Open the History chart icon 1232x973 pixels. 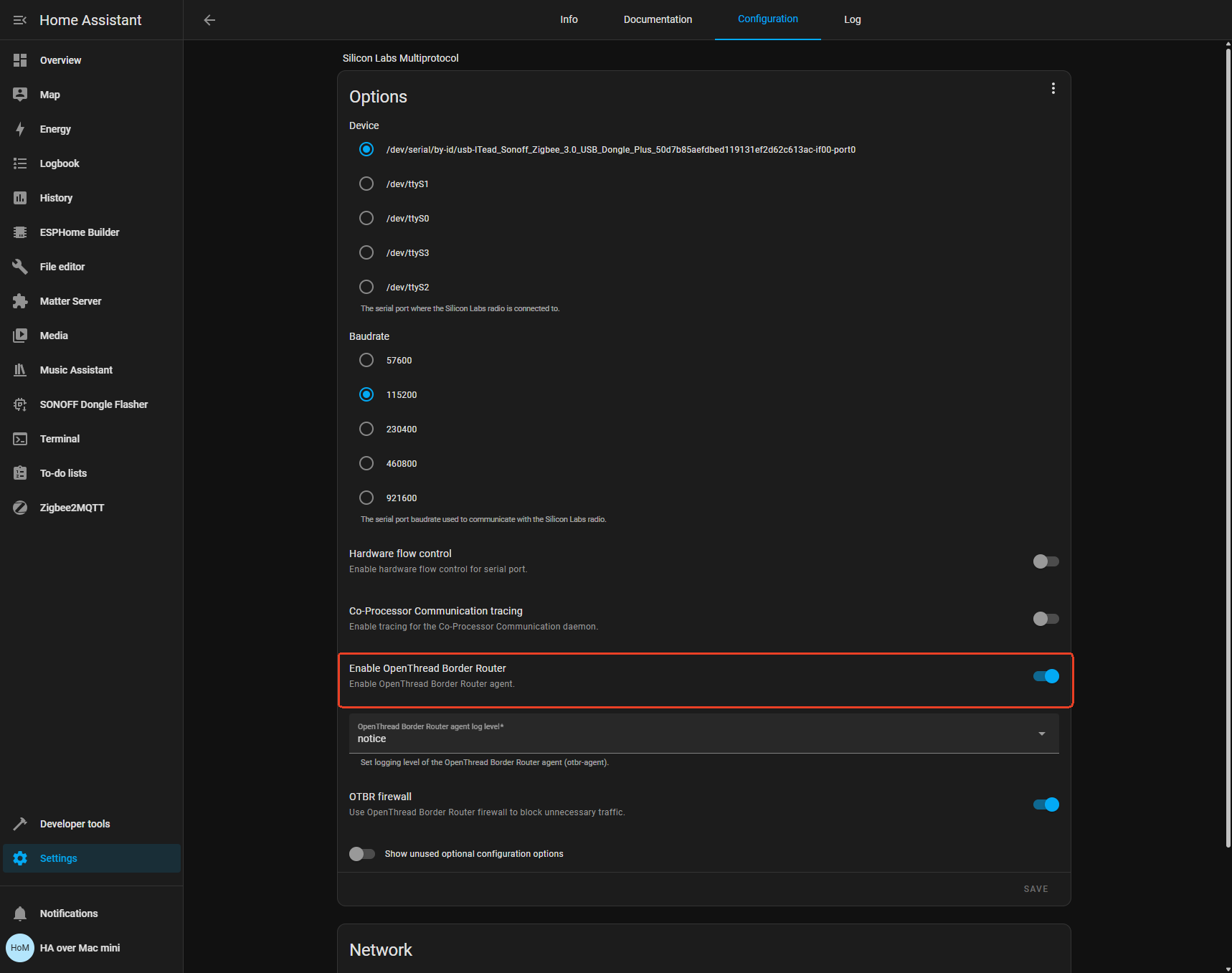point(20,198)
